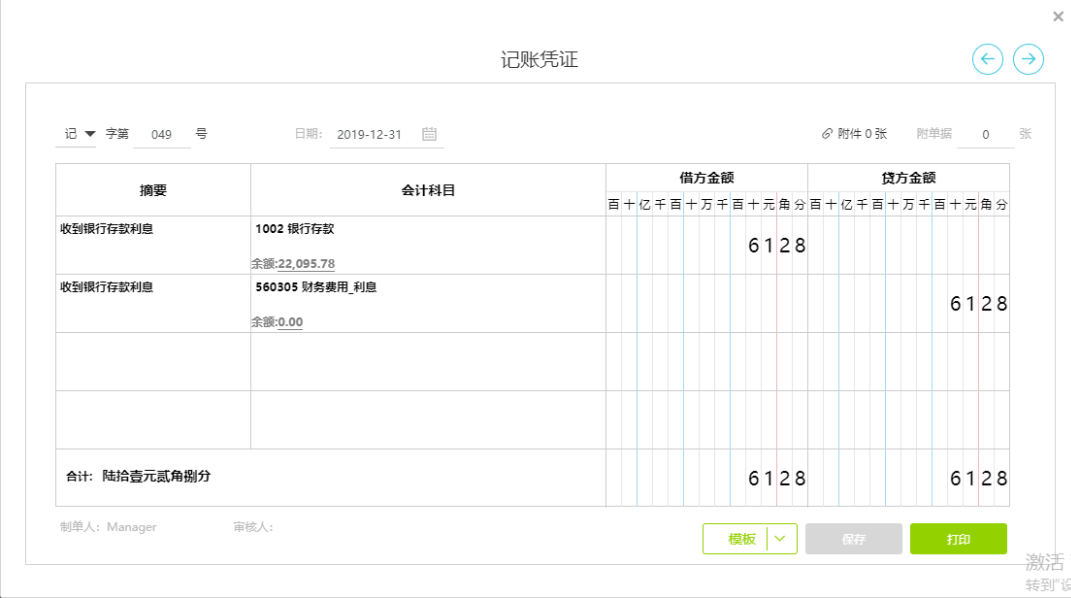Viewport: 1071px width, 598px height.
Task: Edit 附单据 count field
Action: [986, 134]
